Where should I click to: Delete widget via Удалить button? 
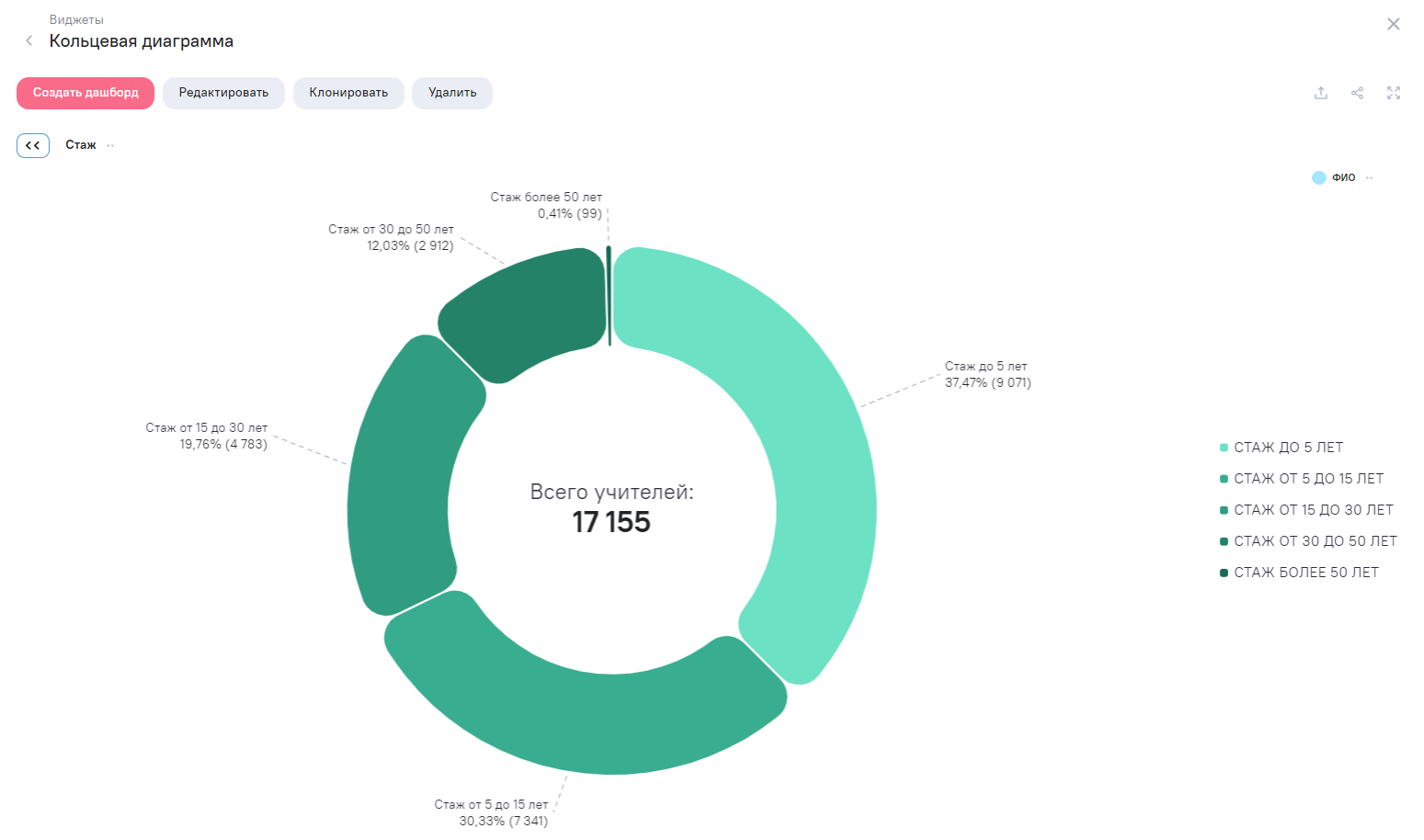point(452,93)
